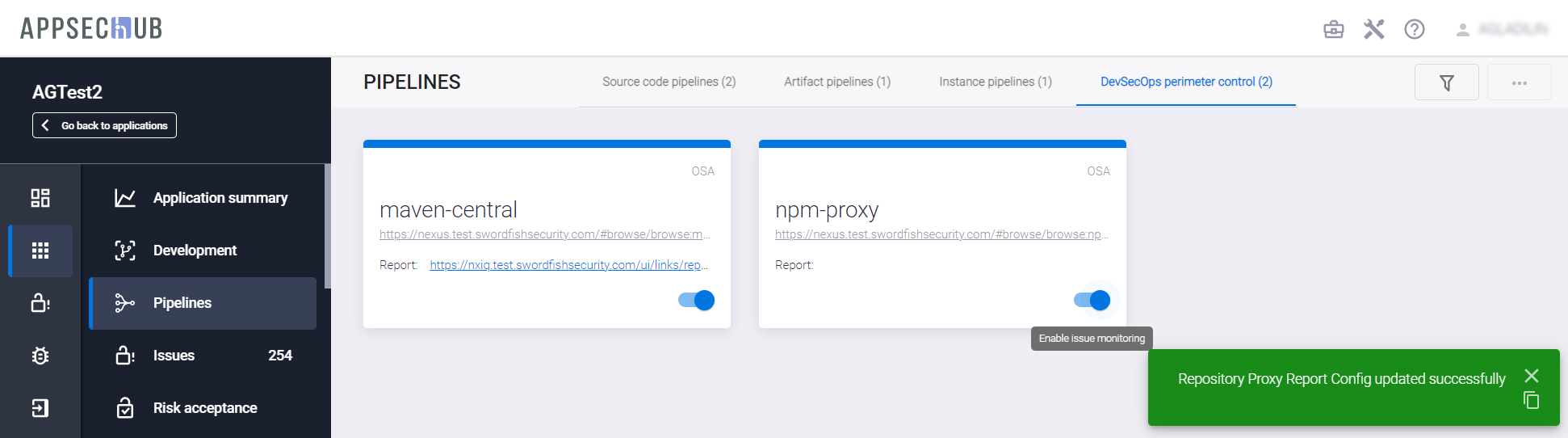Screen dimensions: 1568x438
Task: Click the dashboard icon in the left rail
Action: point(40,198)
